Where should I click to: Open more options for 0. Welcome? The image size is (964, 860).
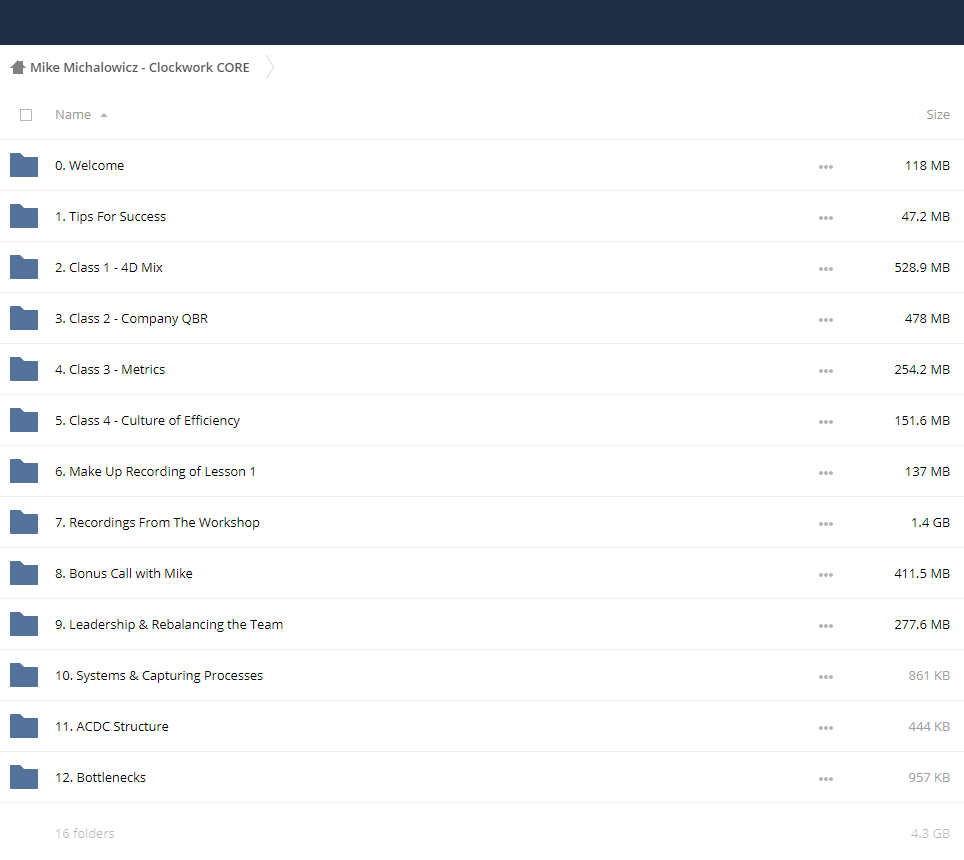826,167
